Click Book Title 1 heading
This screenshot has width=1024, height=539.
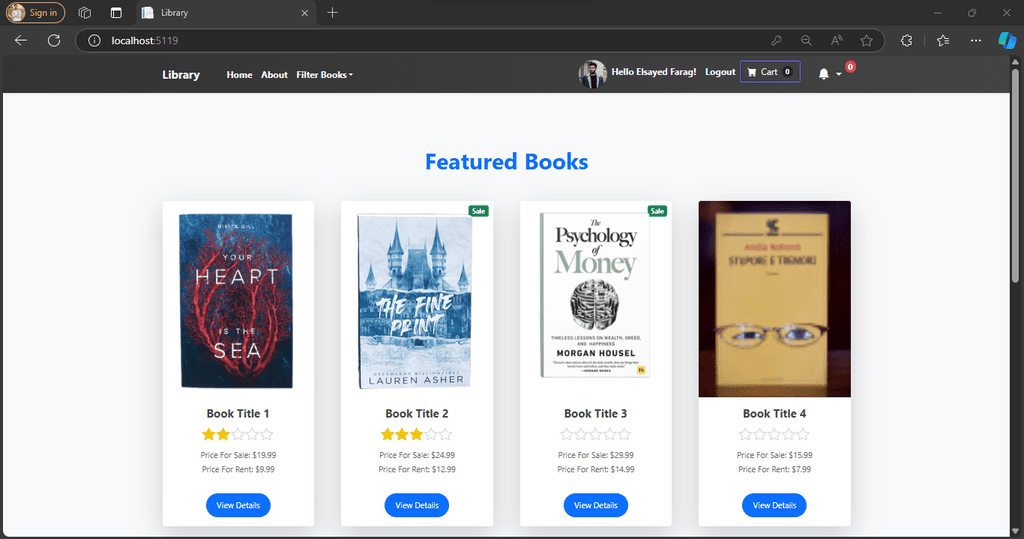(238, 414)
